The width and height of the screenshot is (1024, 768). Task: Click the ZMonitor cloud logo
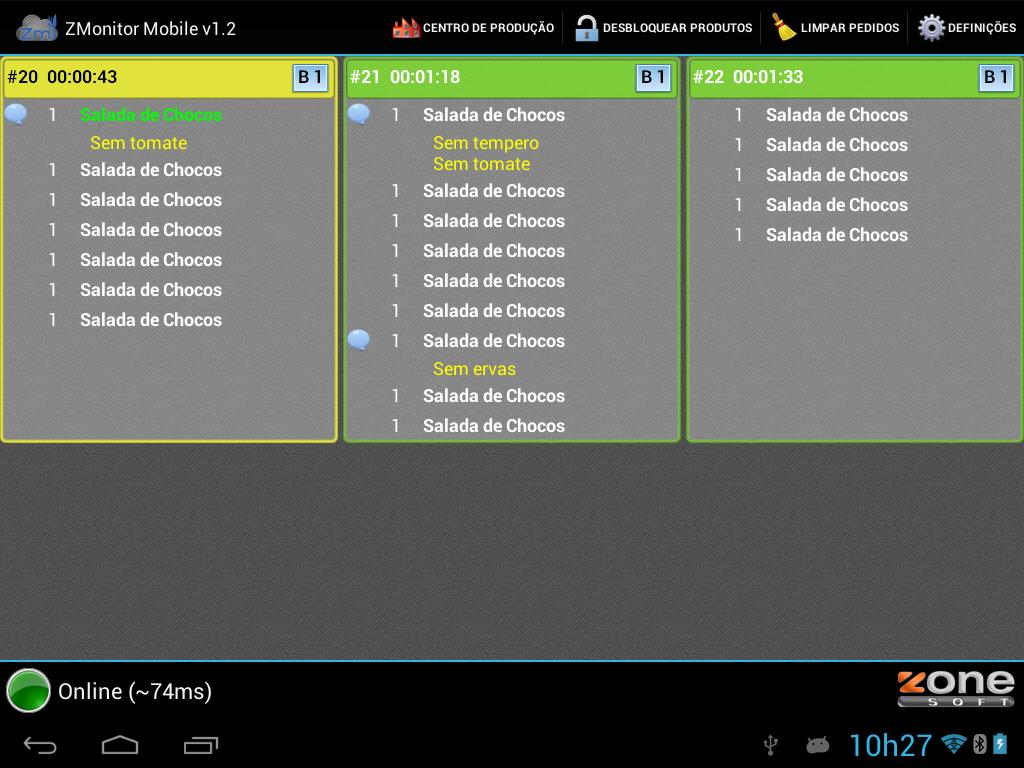[x=36, y=27]
